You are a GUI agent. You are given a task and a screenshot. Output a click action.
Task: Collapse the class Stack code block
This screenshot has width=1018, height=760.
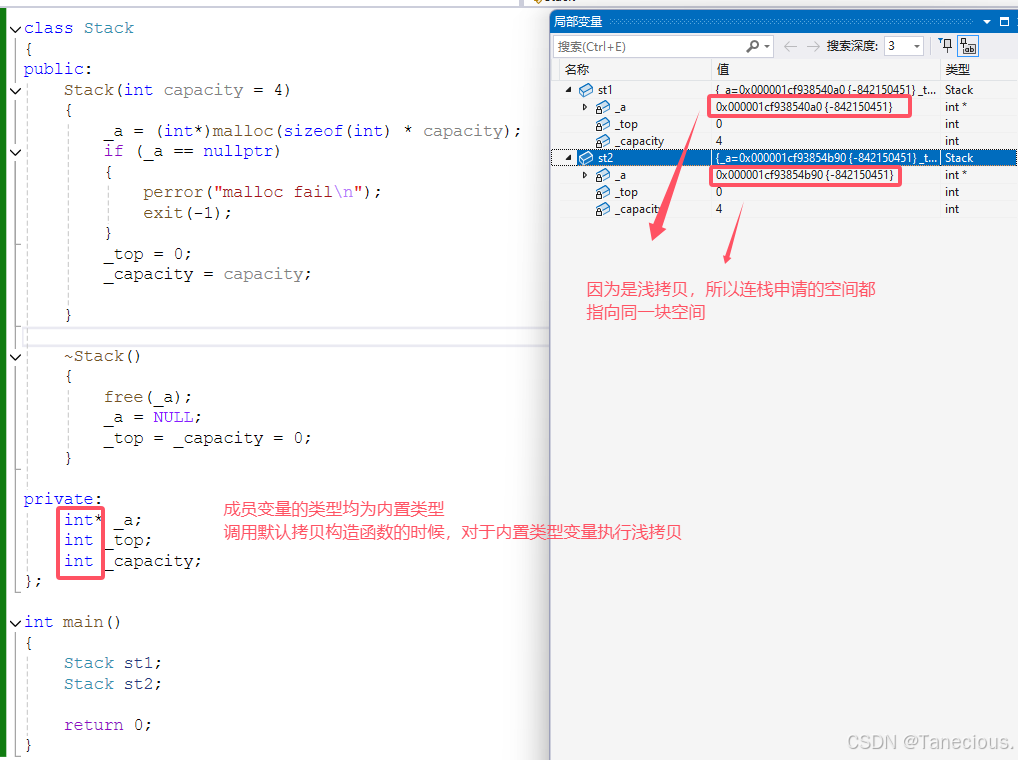click(16, 29)
